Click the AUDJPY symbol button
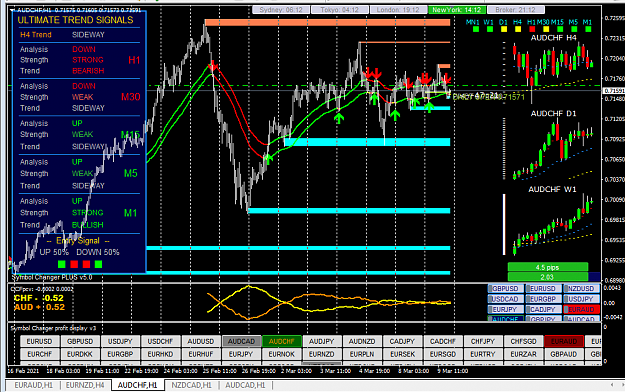 (x=322, y=341)
